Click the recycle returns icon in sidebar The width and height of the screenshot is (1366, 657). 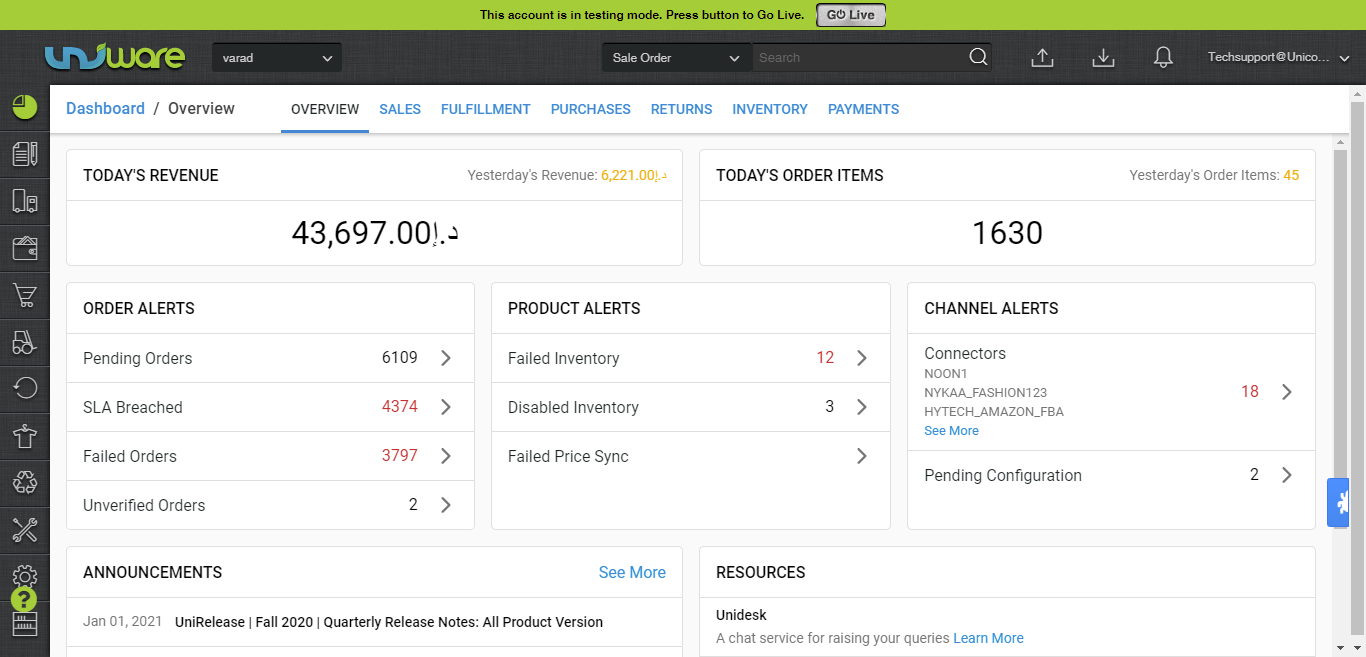click(x=24, y=482)
